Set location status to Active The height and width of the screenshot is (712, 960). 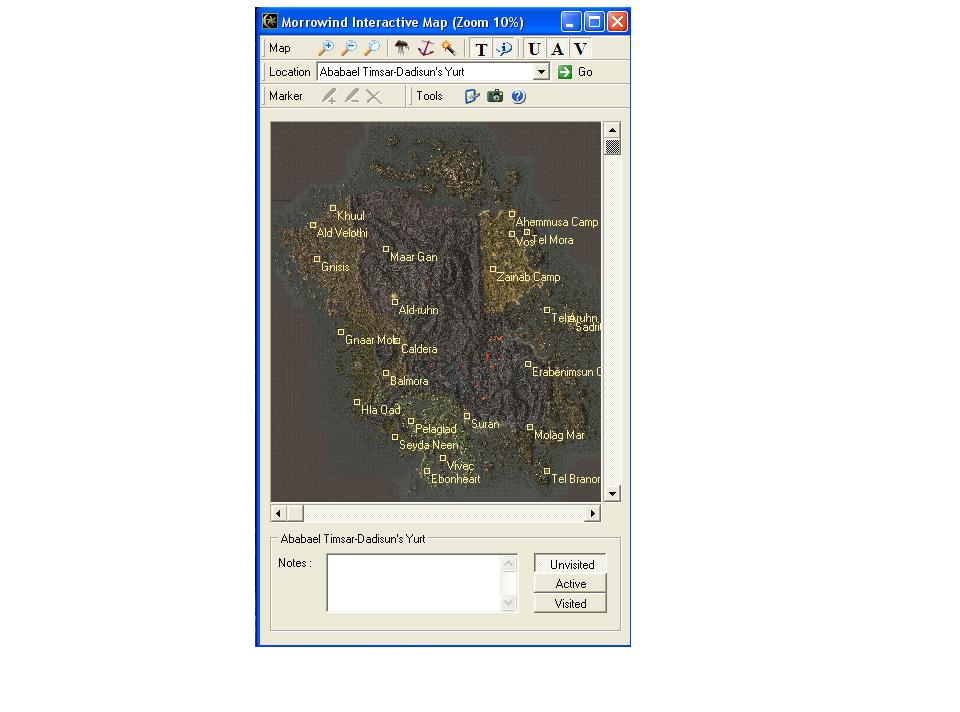(x=570, y=584)
